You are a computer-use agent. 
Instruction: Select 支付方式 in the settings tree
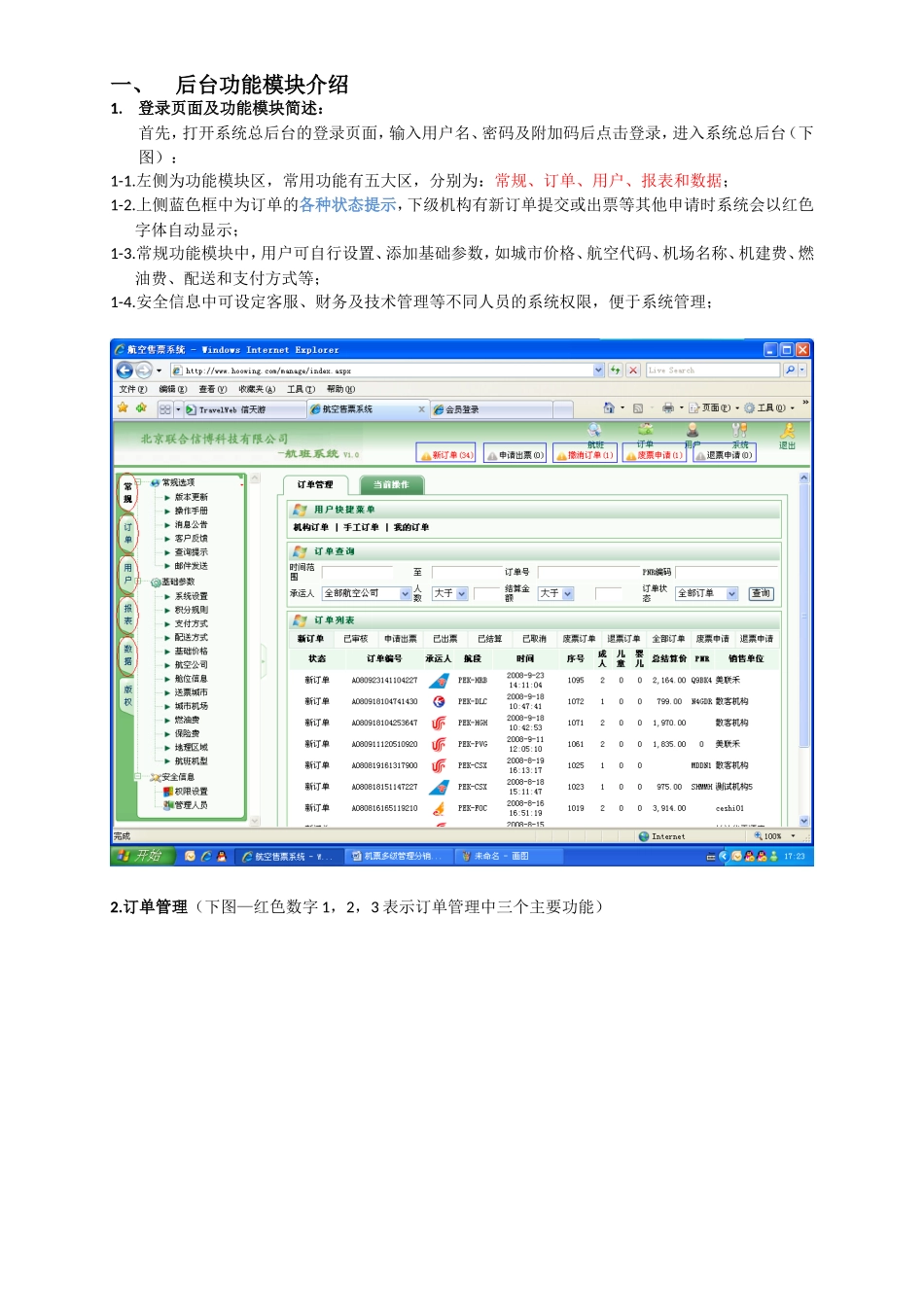pyautogui.click(x=191, y=623)
